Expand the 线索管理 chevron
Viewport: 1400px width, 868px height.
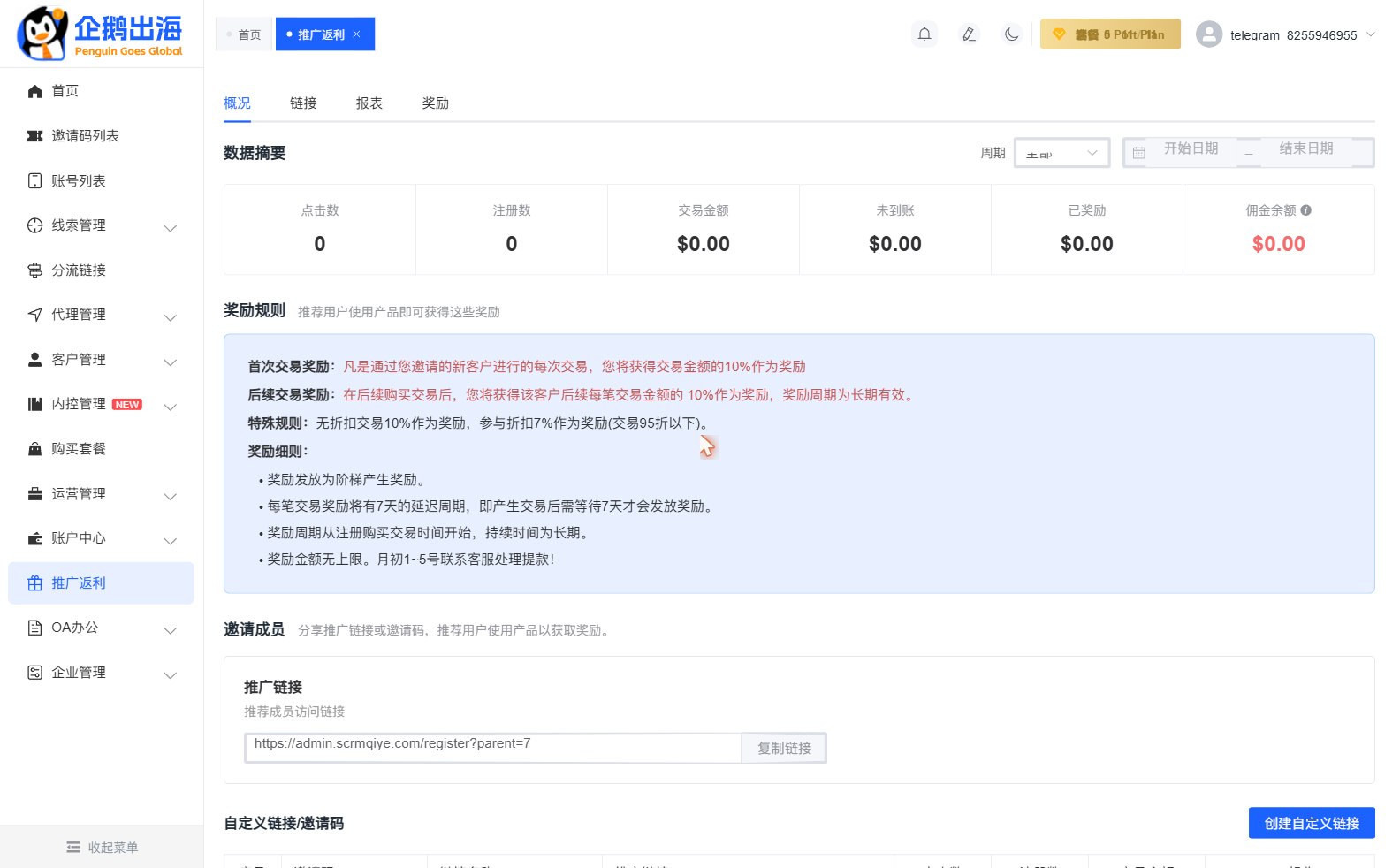click(171, 228)
